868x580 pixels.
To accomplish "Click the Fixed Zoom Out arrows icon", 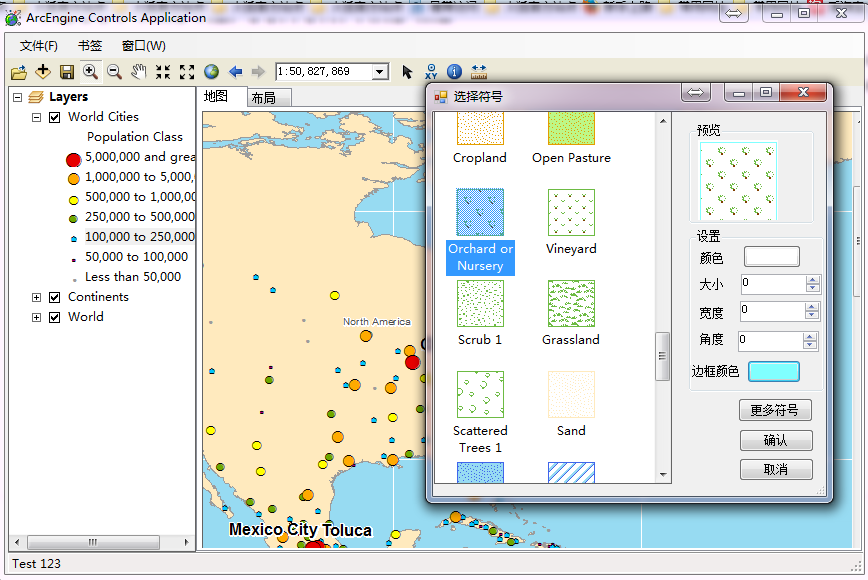I will [187, 71].
